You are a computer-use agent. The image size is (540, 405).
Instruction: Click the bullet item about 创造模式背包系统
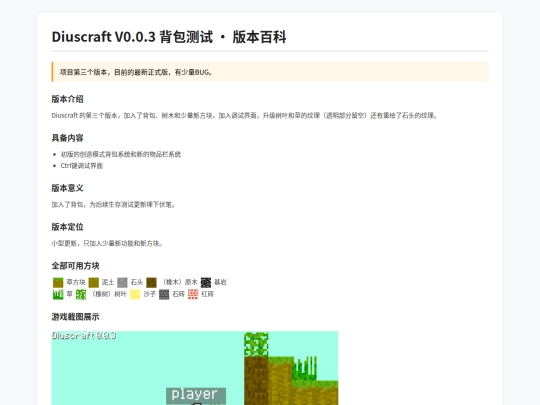[121, 154]
